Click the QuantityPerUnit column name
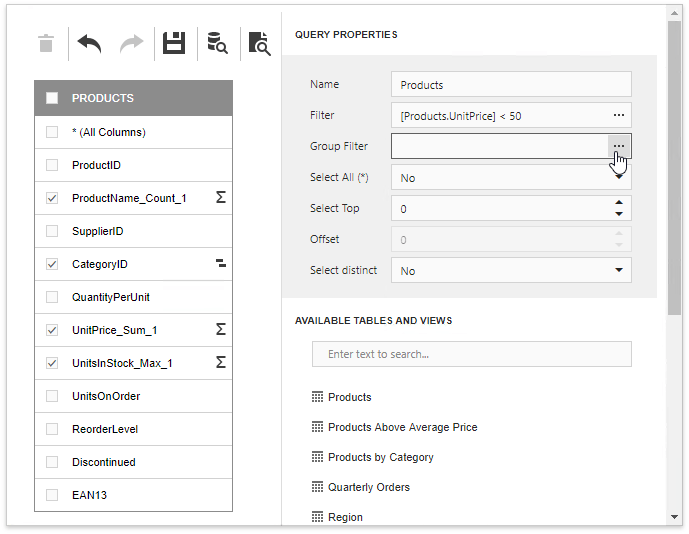Viewport: 689px width, 534px height. point(111,297)
